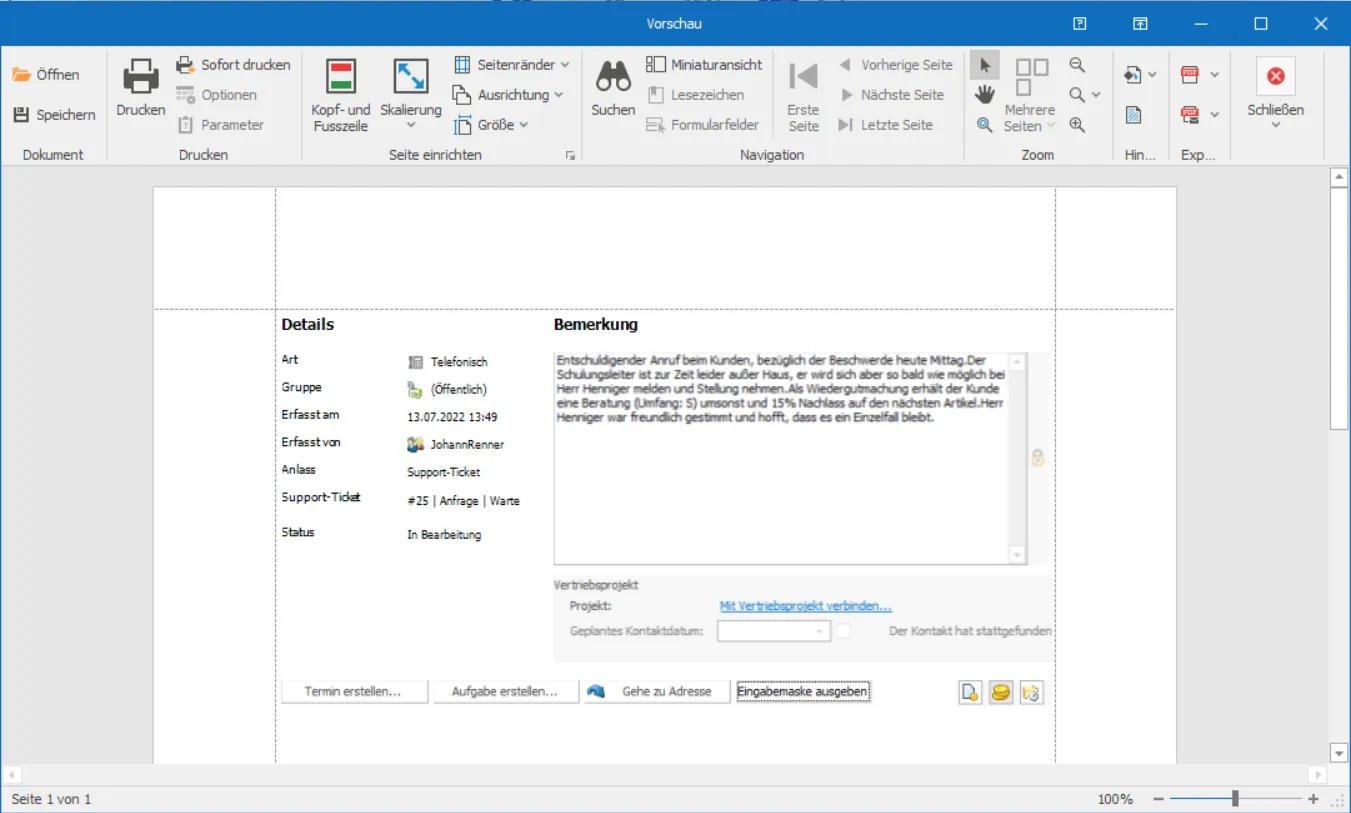The height and width of the screenshot is (813, 1351).
Task: Open the Ausrichtung orientation dropdown
Action: pyautogui.click(x=508, y=95)
